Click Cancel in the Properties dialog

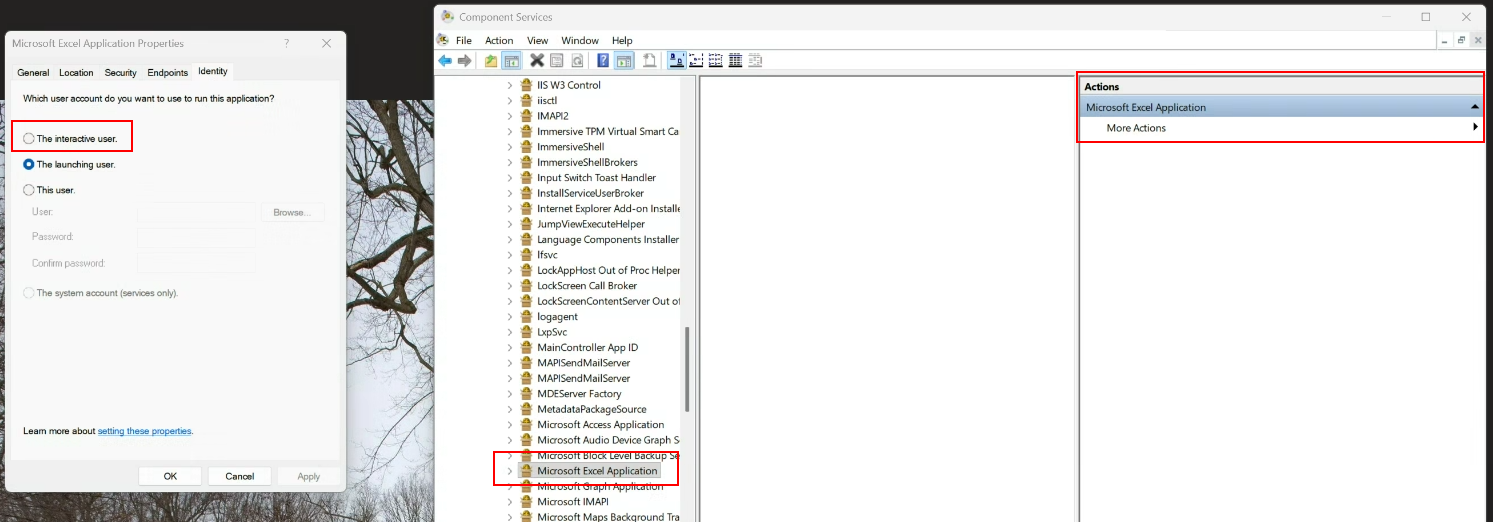pyautogui.click(x=240, y=476)
